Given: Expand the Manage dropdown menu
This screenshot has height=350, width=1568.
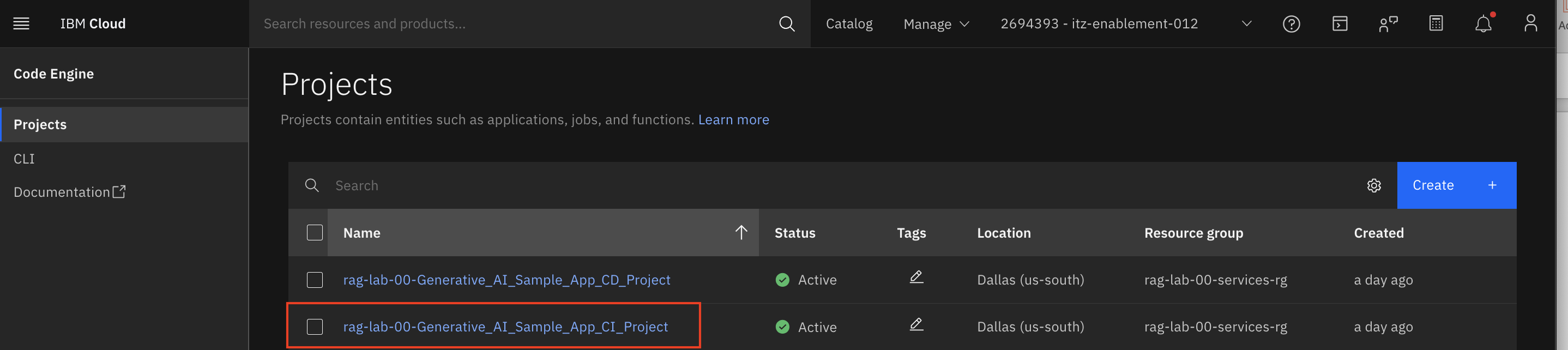Looking at the screenshot, I should point(936,24).
